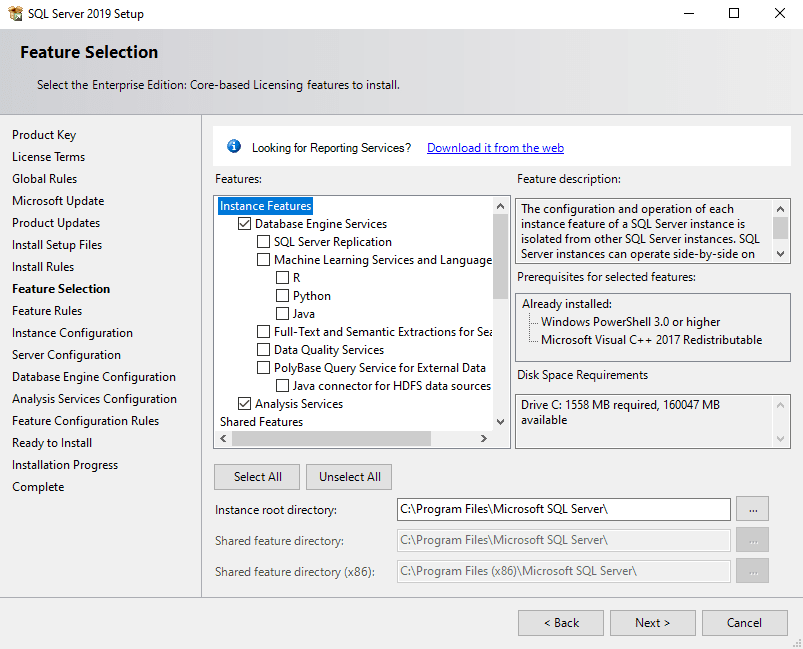This screenshot has width=803, height=649.
Task: Select Shared Features tree heading
Action: coord(261,422)
